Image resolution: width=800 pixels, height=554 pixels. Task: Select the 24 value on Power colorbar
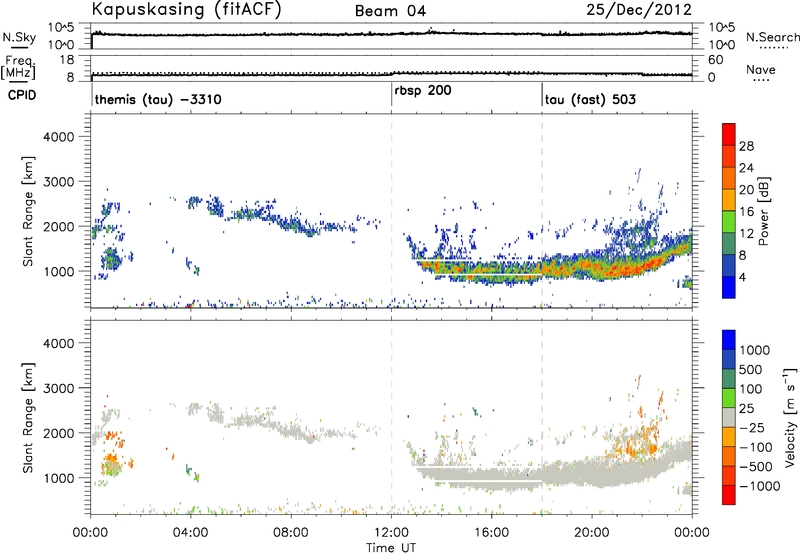click(746, 168)
